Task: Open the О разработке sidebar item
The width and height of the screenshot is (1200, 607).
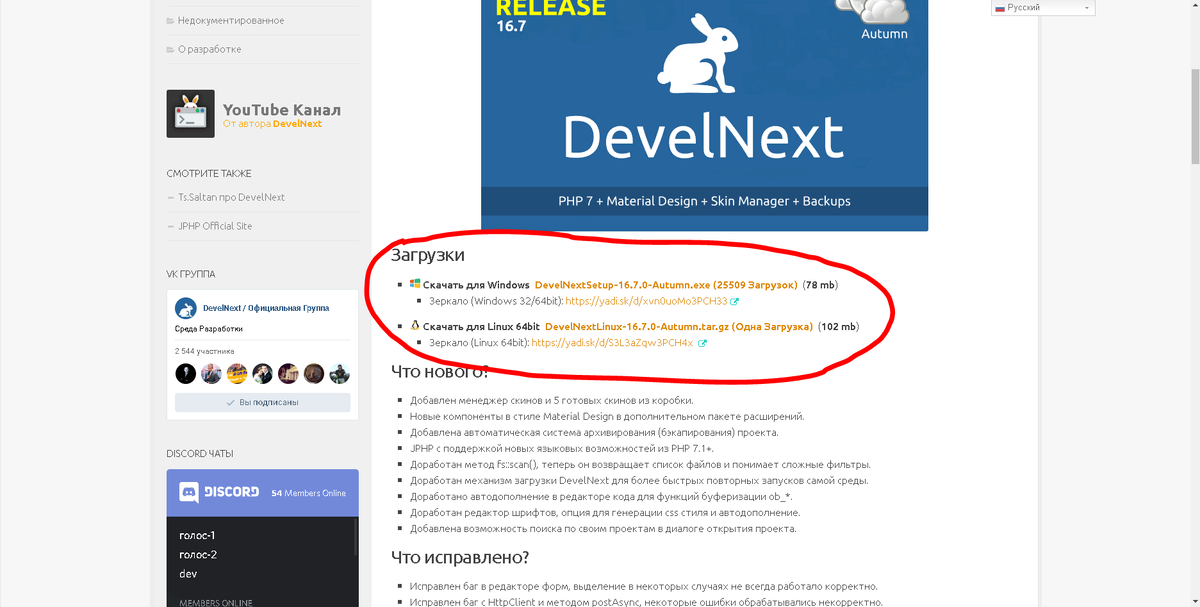Action: 210,49
